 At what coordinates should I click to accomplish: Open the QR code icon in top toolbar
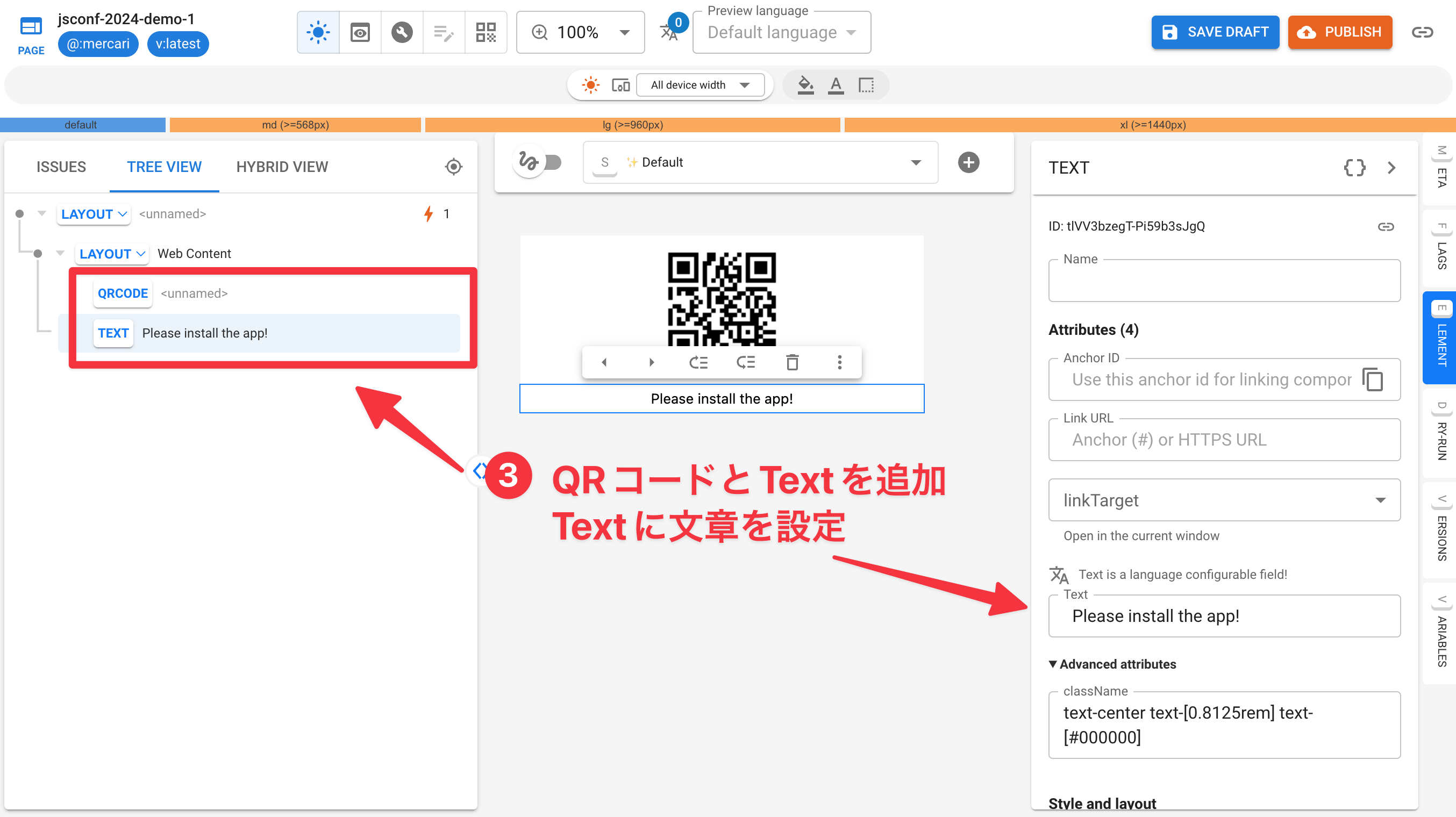tap(486, 32)
